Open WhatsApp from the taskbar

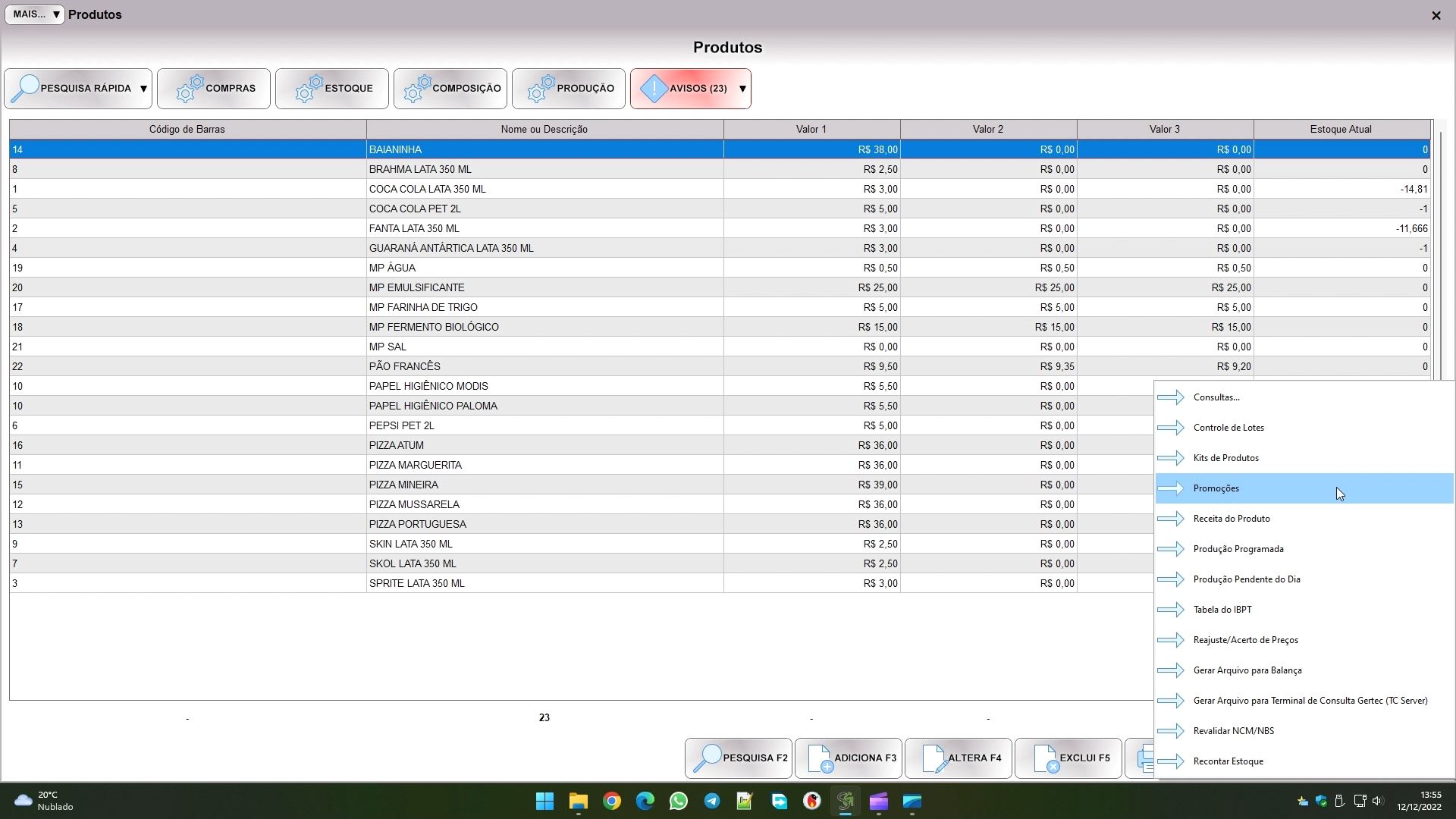[x=678, y=801]
